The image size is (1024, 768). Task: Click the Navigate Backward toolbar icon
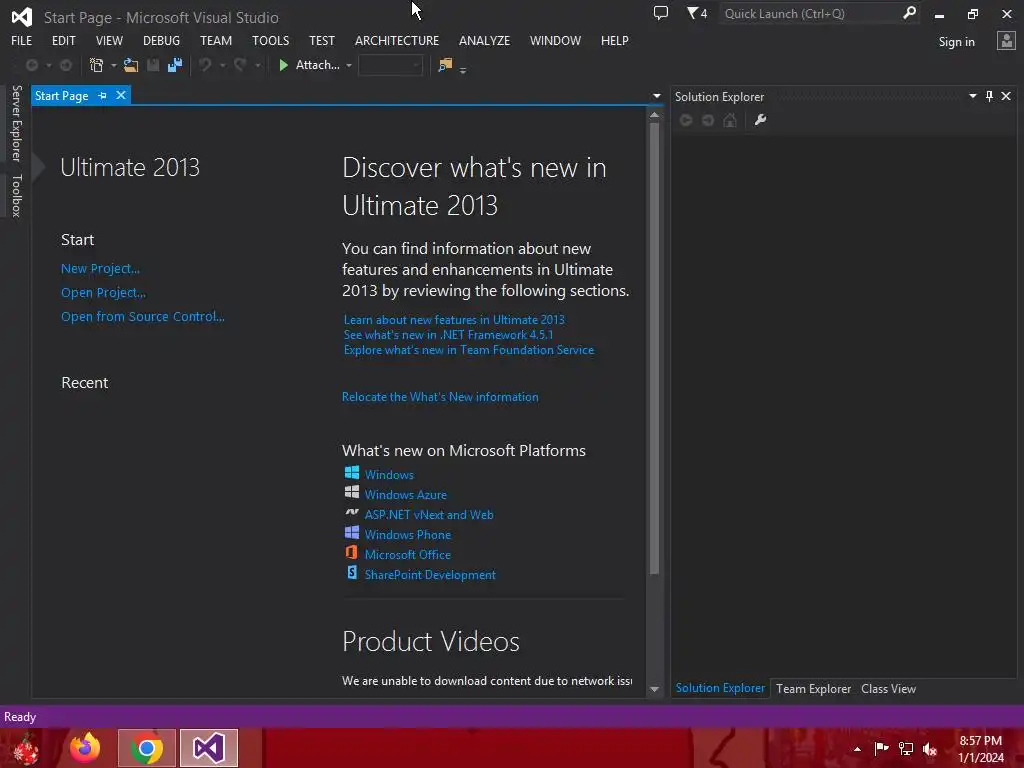31,65
